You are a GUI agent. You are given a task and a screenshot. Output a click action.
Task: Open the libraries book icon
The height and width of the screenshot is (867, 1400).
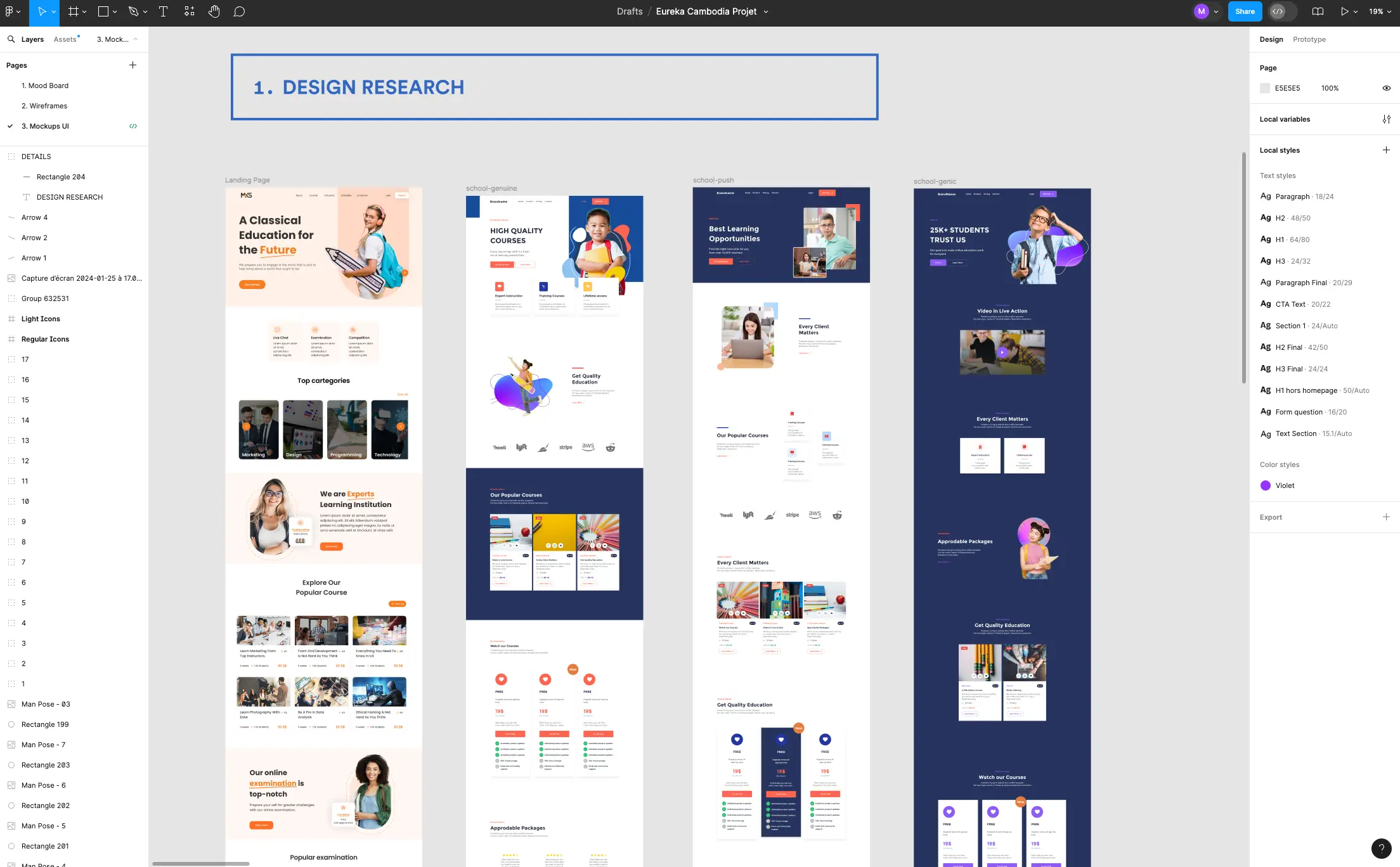click(1318, 11)
